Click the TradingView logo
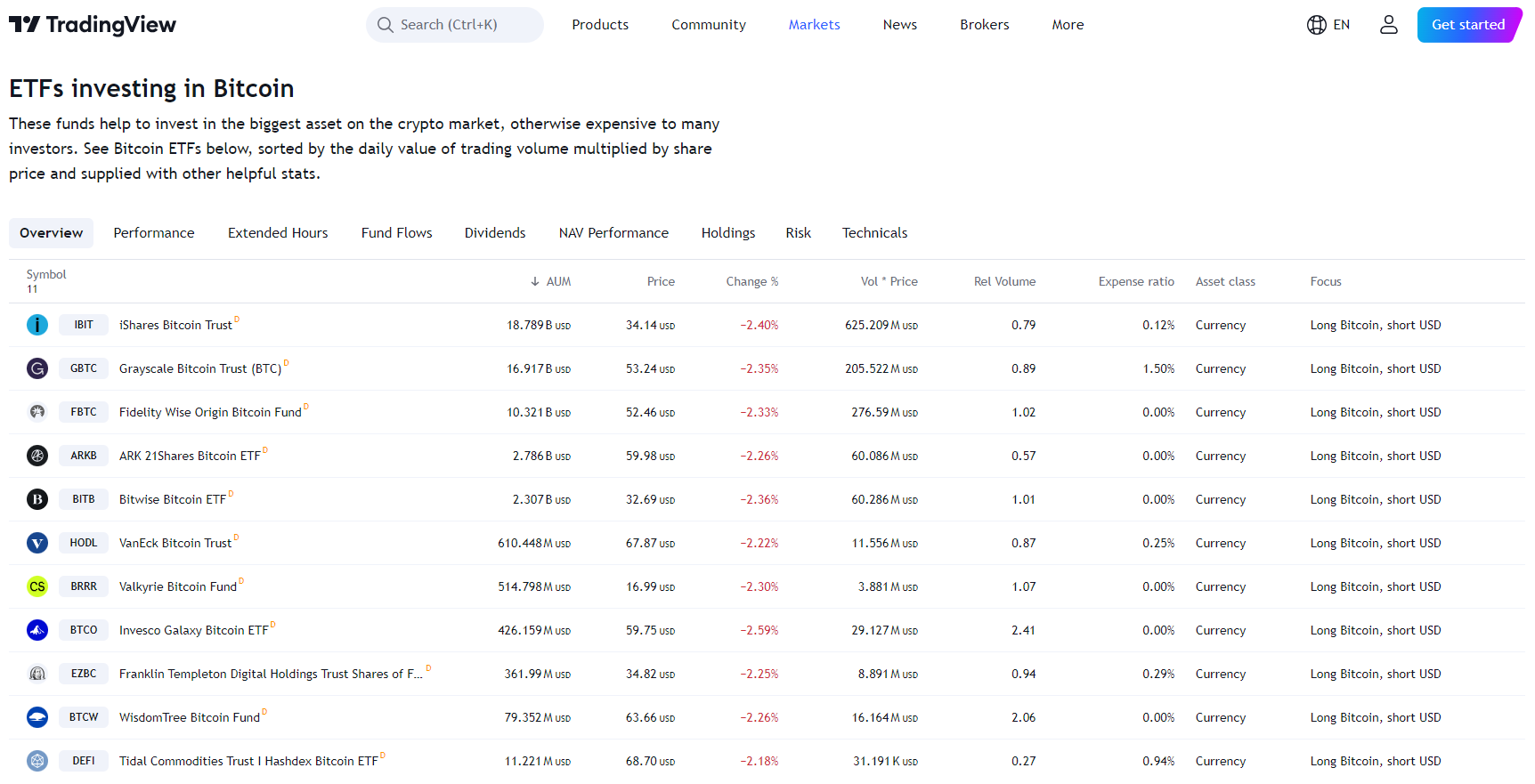This screenshot has width=1535, height=784. 93,25
